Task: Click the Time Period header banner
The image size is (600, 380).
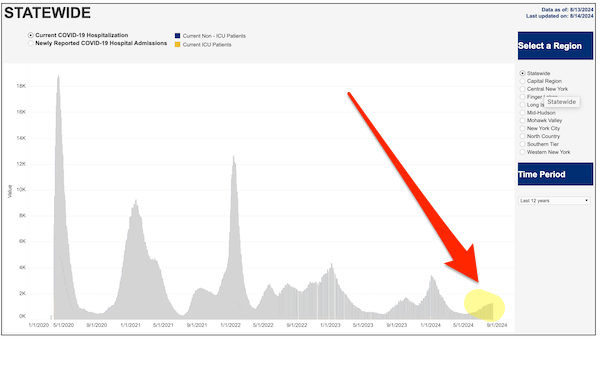Action: 555,174
